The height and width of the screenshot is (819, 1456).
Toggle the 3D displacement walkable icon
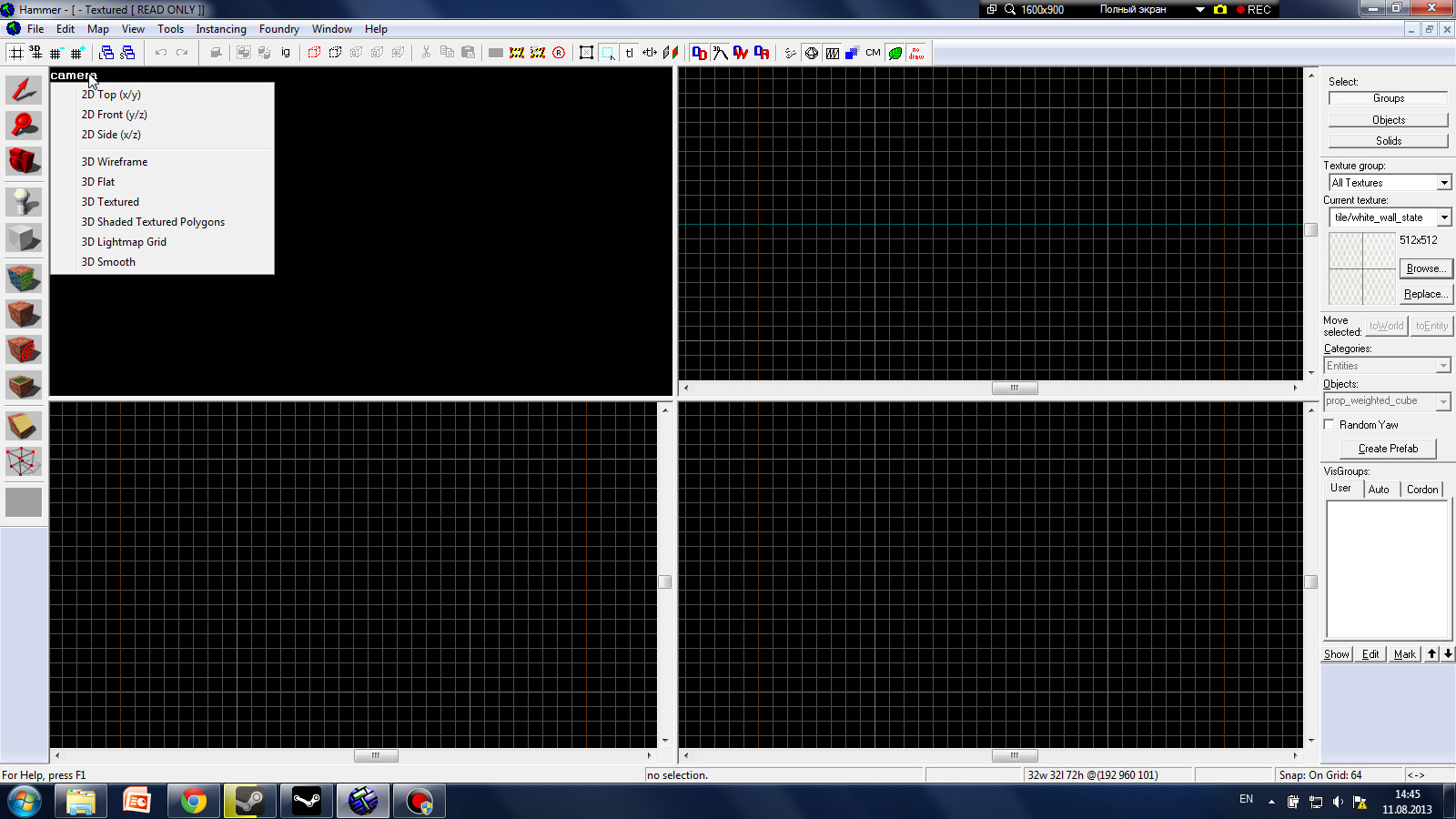click(x=721, y=53)
